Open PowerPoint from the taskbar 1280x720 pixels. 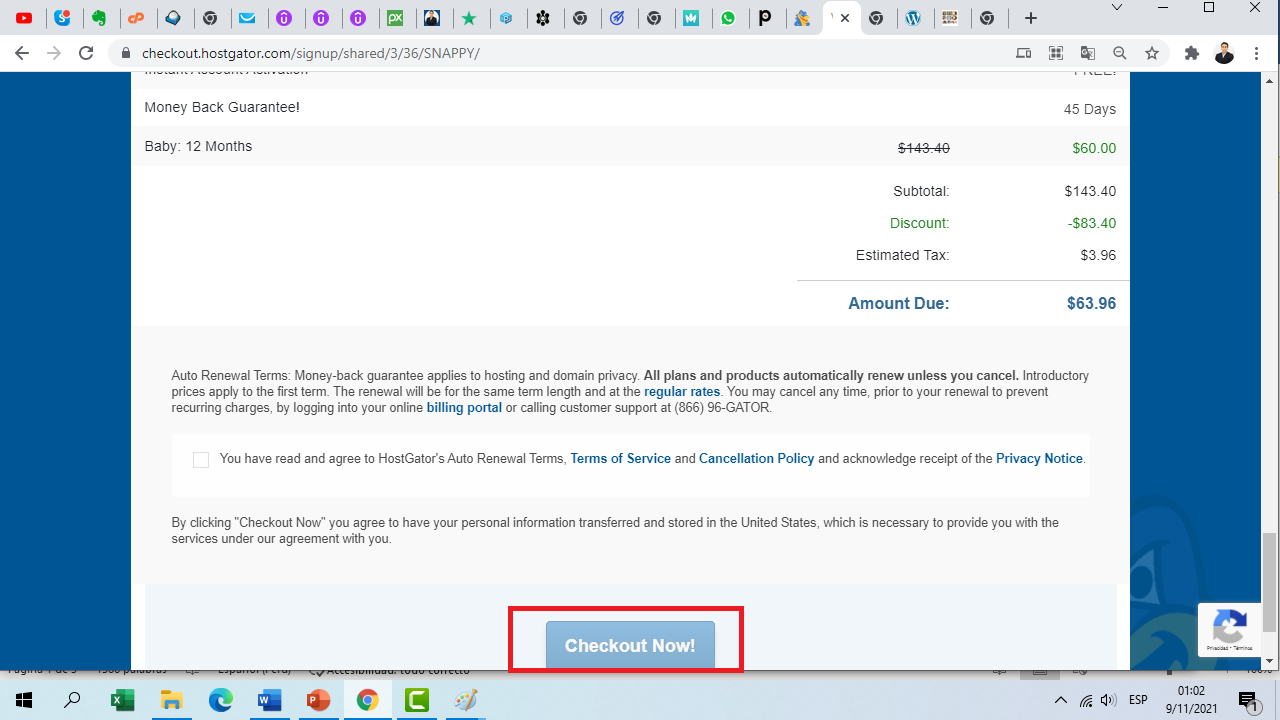click(318, 700)
